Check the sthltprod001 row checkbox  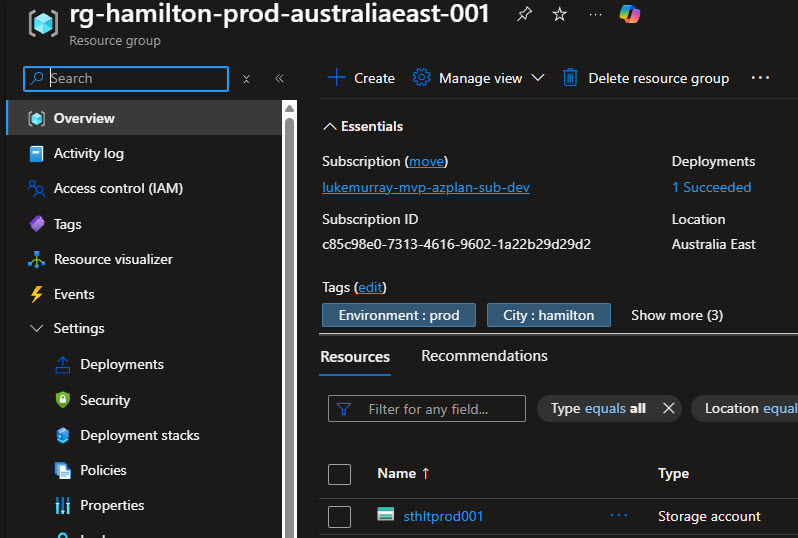(340, 516)
